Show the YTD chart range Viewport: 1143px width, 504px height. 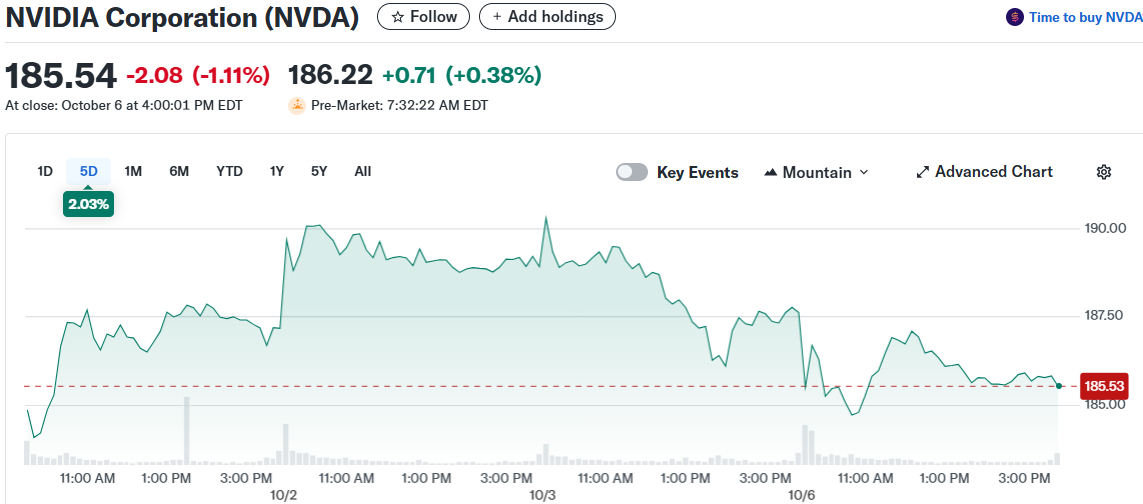point(229,171)
